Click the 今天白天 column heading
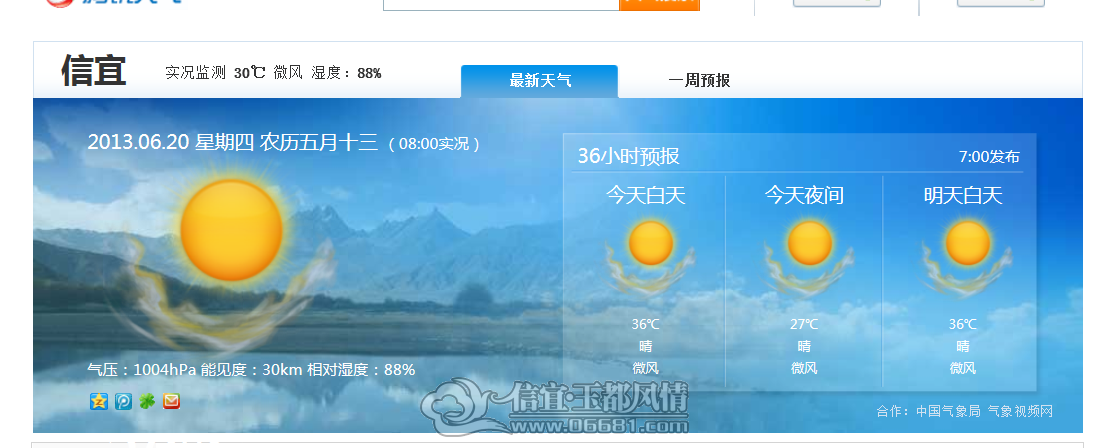 (645, 195)
